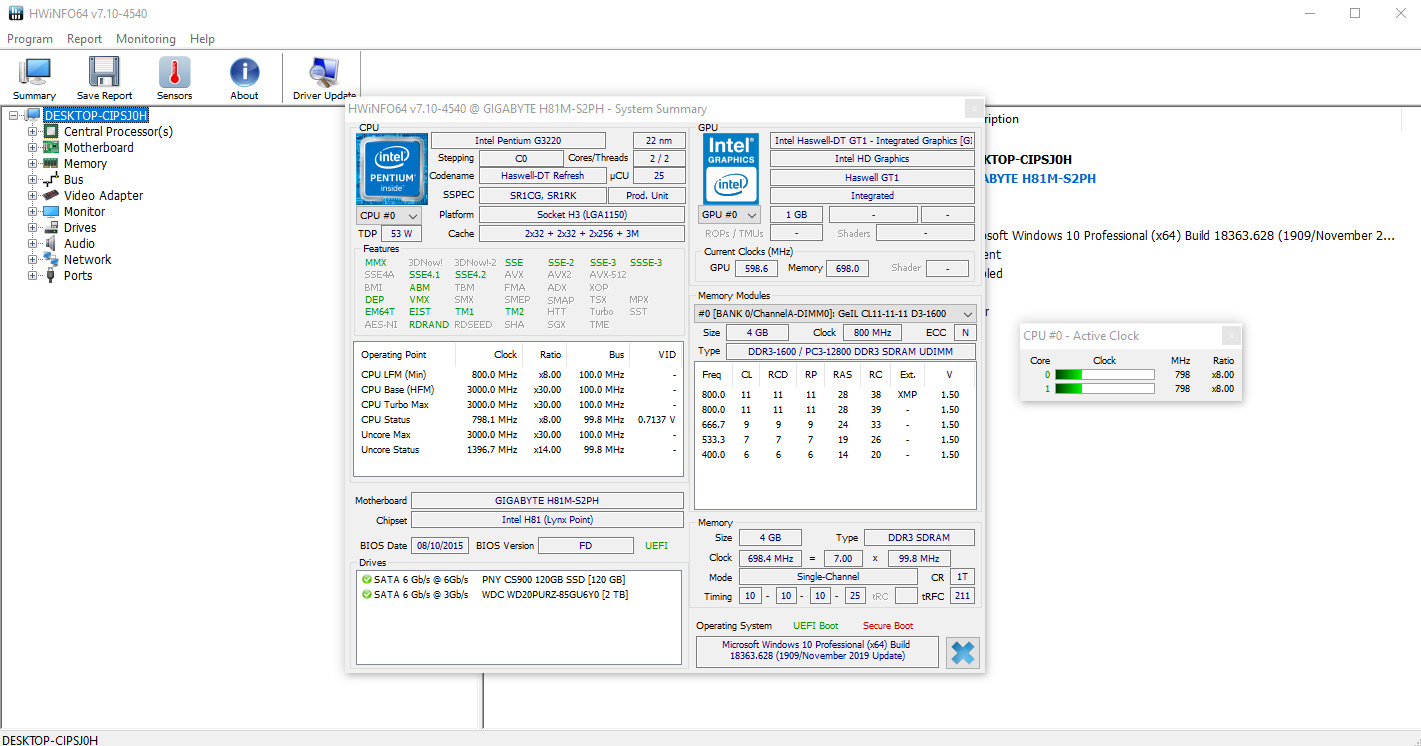1421x746 pixels.
Task: Open the Report menu
Action: pos(85,39)
